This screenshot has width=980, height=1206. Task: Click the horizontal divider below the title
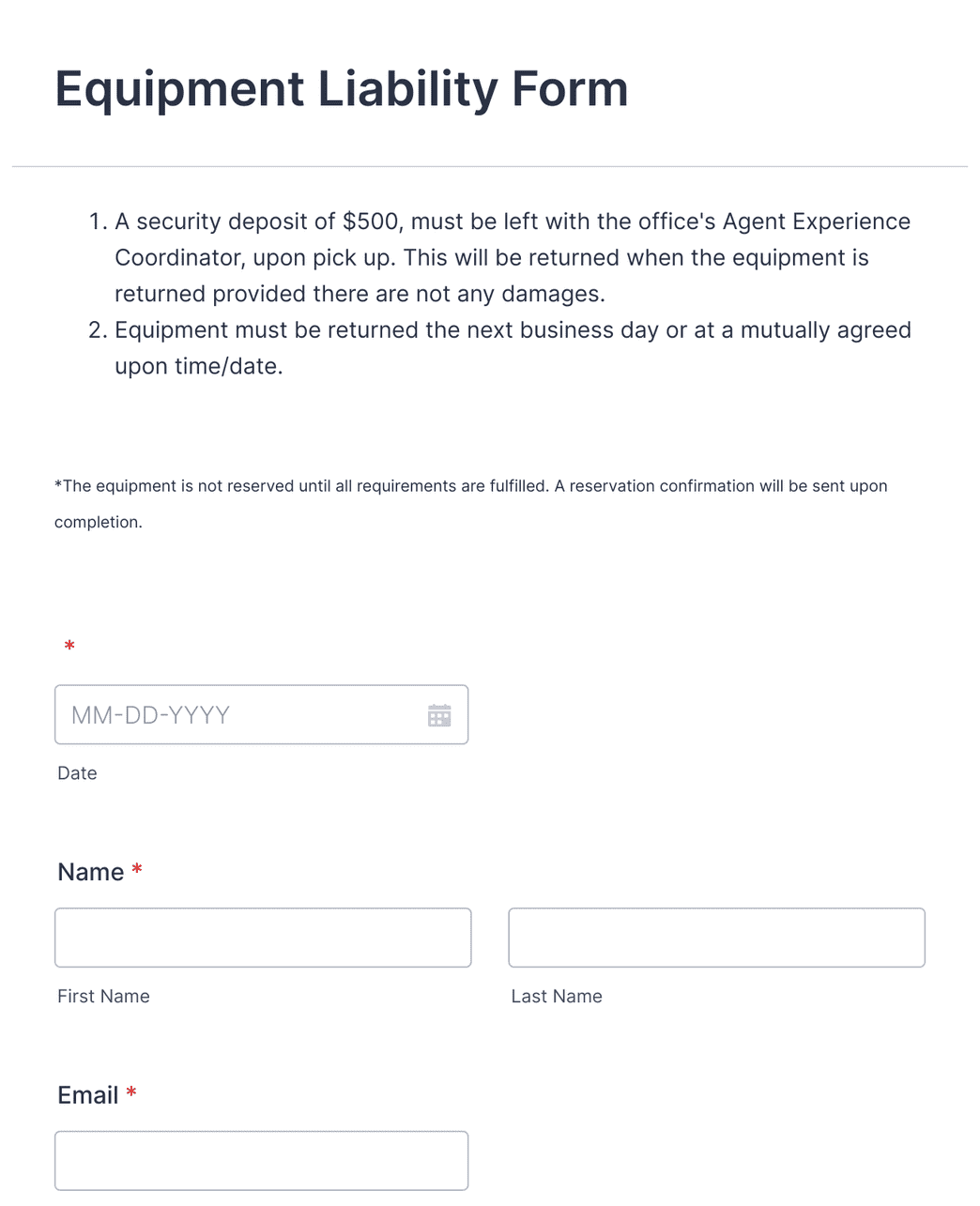pyautogui.click(x=490, y=167)
